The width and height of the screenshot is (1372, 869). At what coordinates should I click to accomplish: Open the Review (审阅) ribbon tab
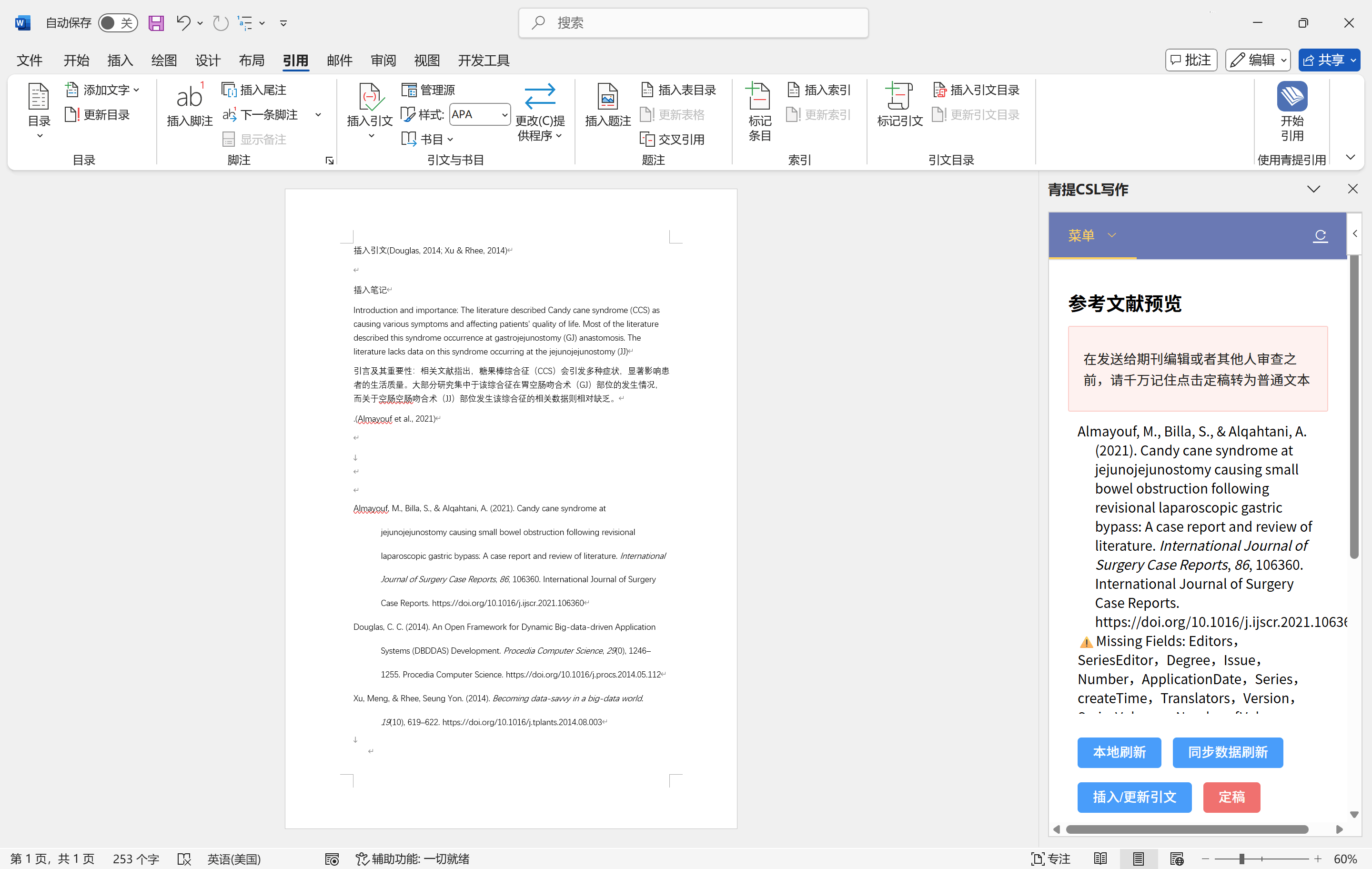pos(383,60)
